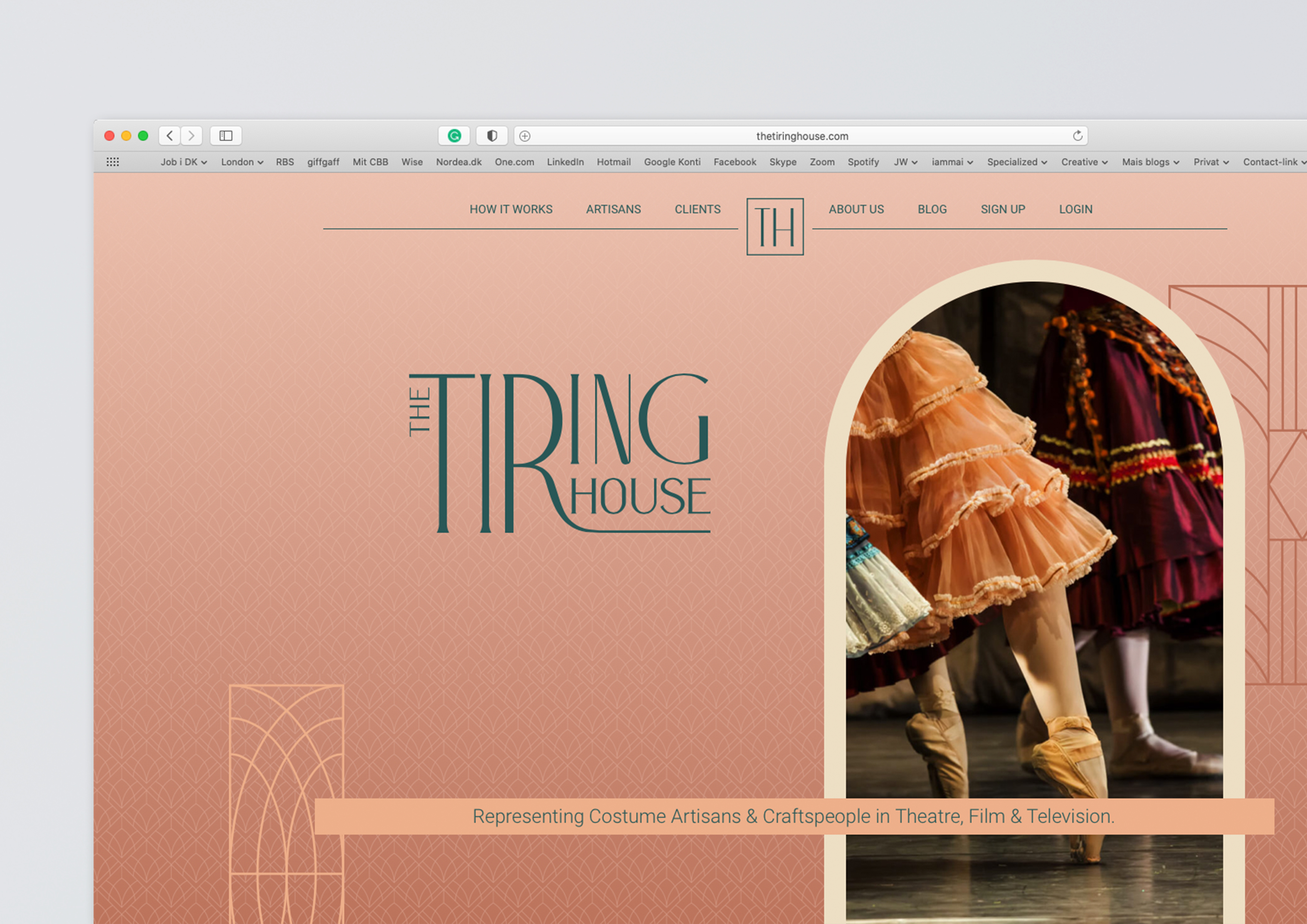Reload the page with refresh icon
Viewport: 1307px width, 924px height.
[x=1077, y=136]
